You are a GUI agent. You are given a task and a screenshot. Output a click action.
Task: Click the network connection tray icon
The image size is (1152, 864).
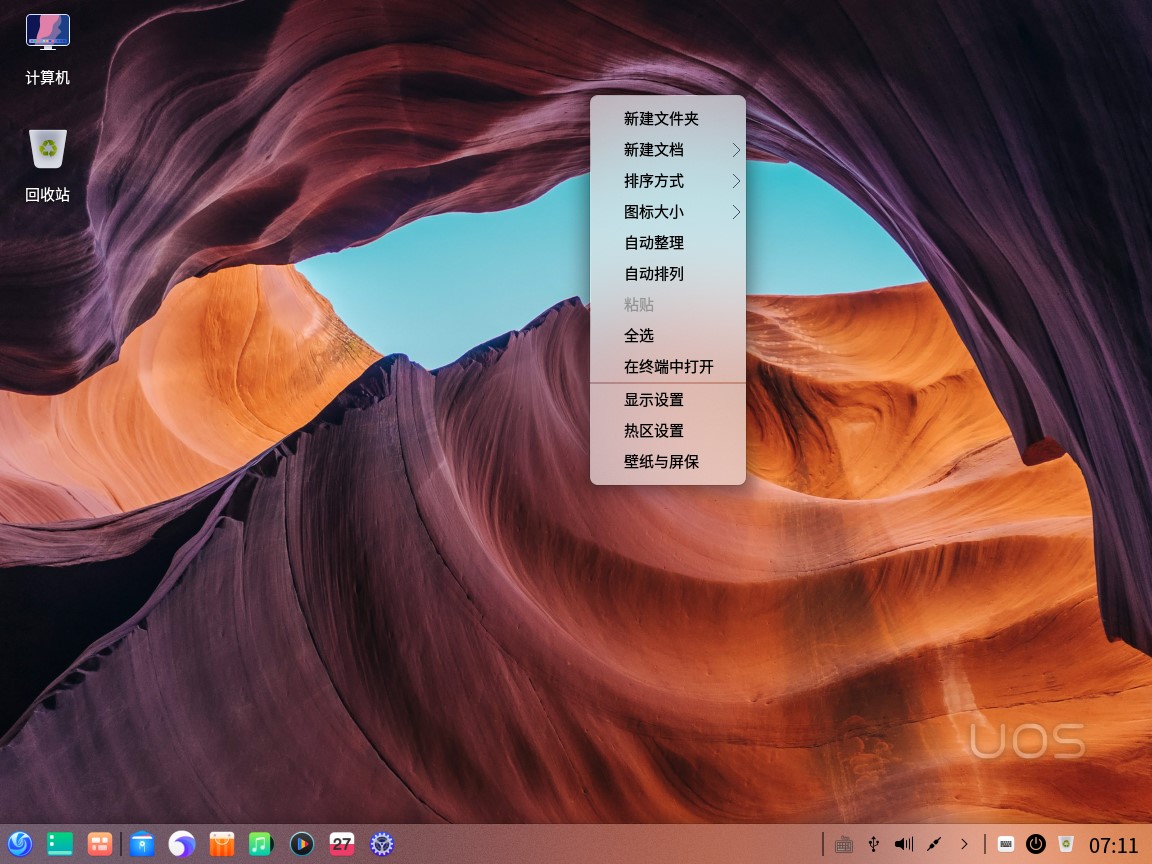(934, 844)
